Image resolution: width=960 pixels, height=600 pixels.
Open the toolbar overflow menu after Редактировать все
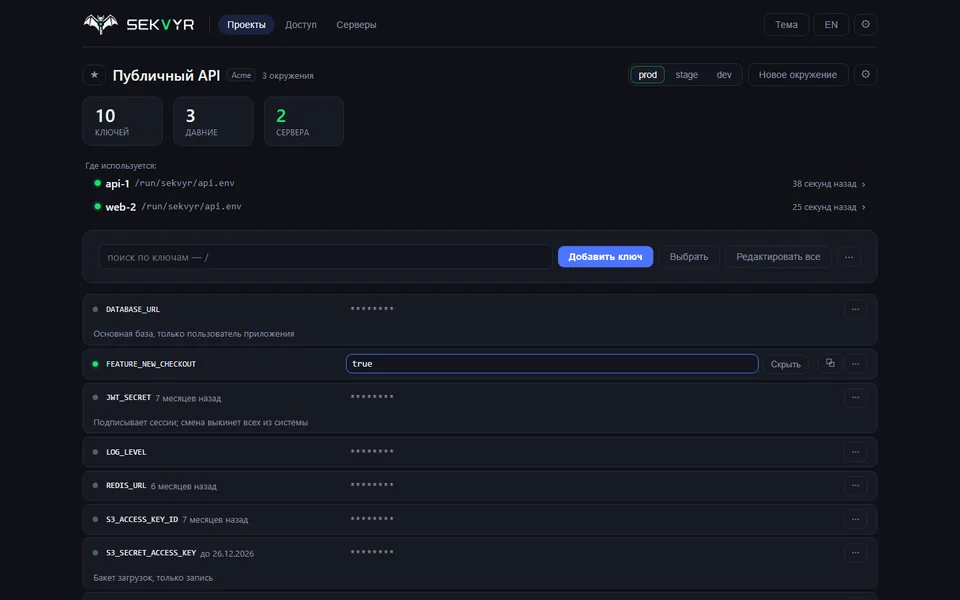849,257
